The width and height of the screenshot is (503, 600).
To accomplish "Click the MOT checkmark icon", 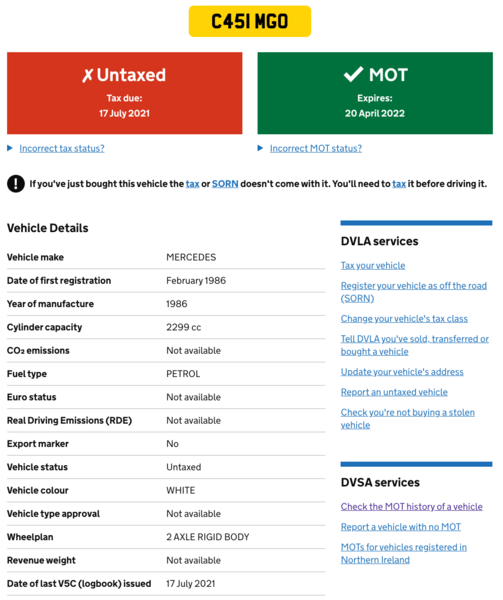I will (x=353, y=74).
